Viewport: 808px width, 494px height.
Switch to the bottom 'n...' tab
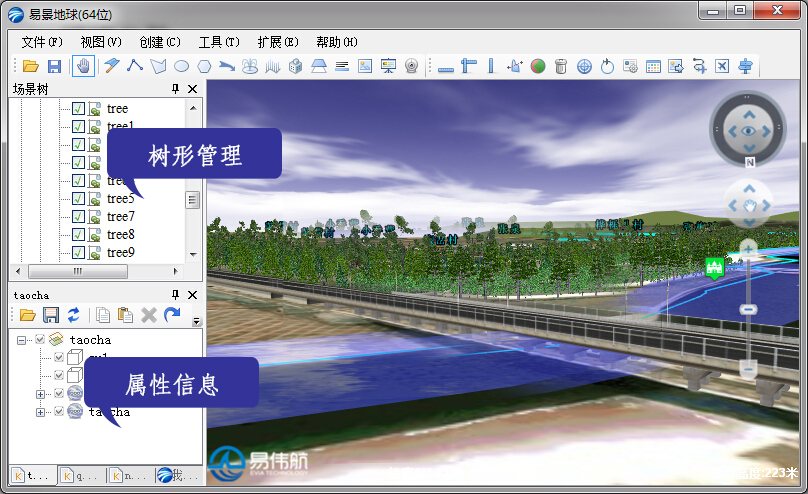(130, 476)
